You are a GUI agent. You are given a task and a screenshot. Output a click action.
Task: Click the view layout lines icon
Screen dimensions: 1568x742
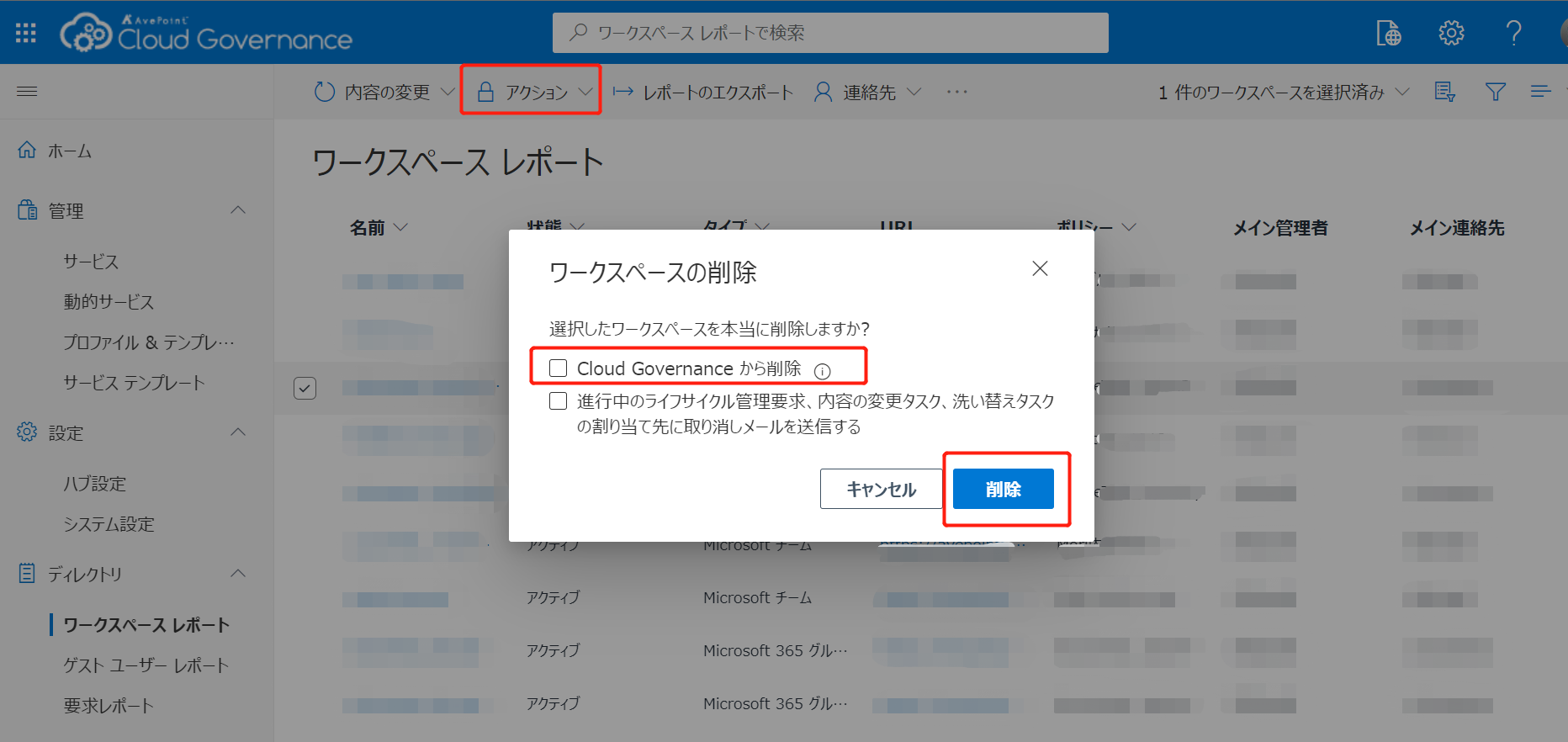click(x=1540, y=92)
